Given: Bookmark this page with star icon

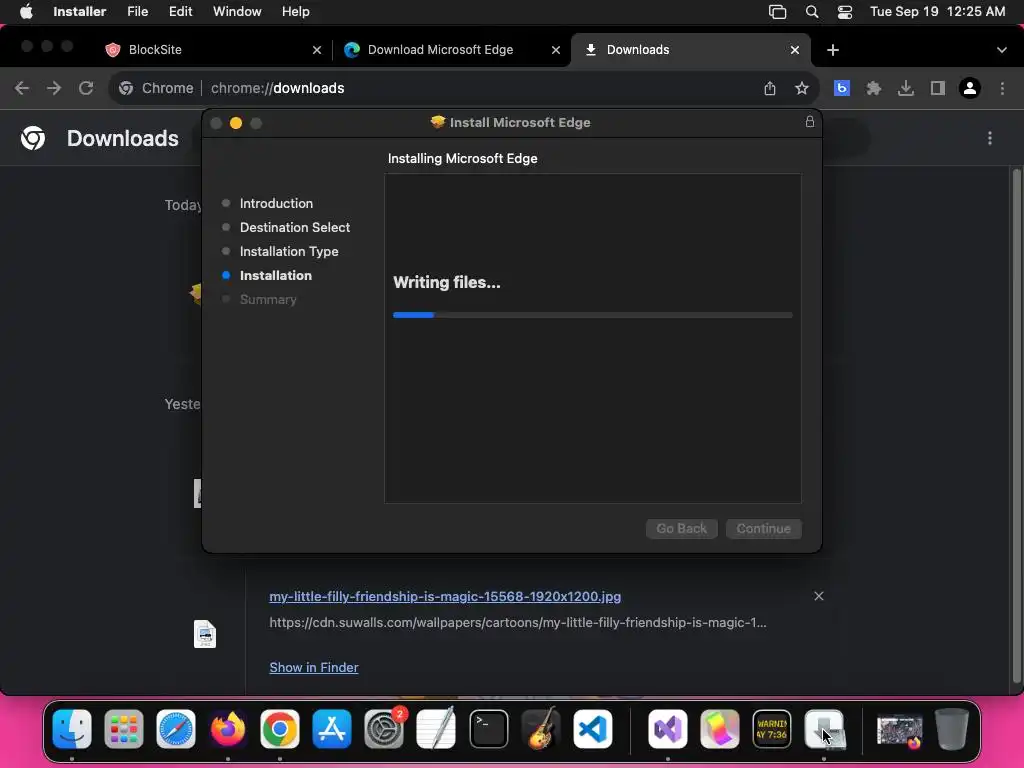Looking at the screenshot, I should click(802, 88).
